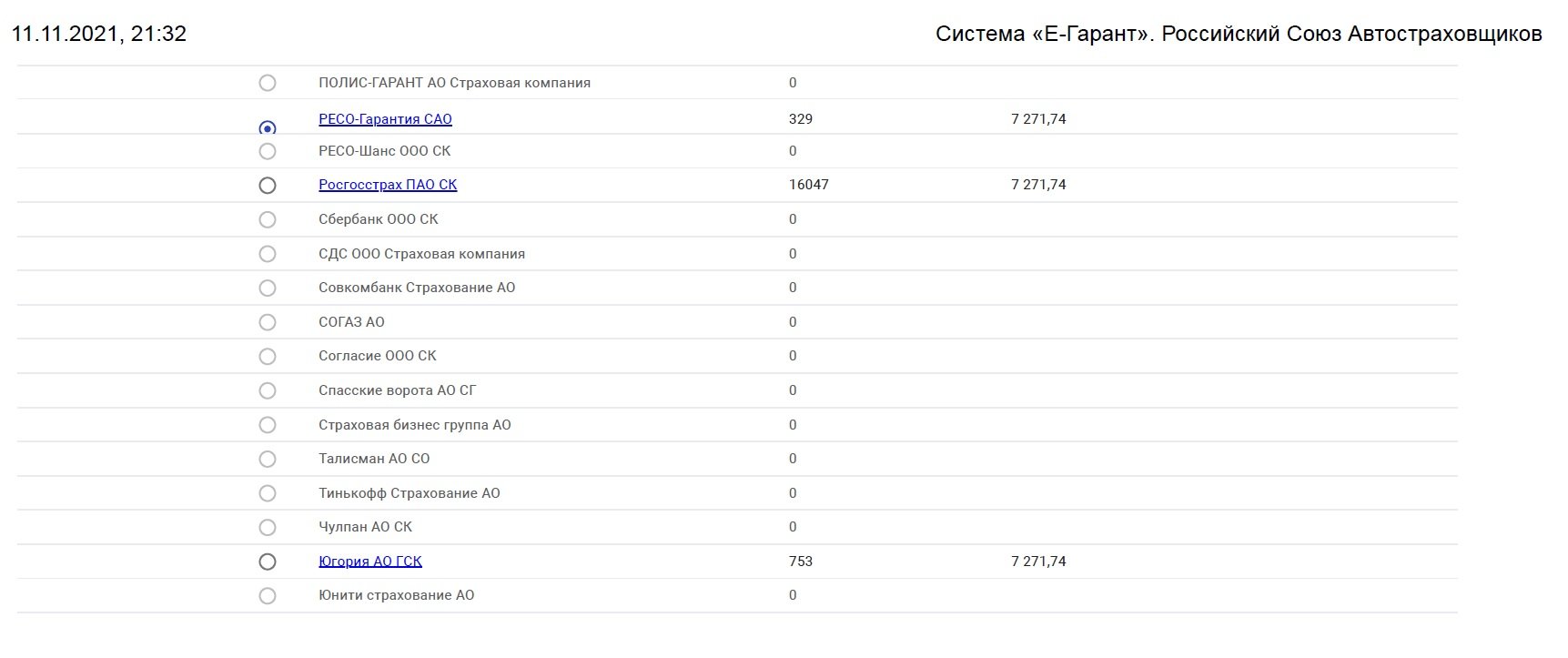Screen dimensions: 1568x658
Task: Choose the РЕСО-Шанс ООО СК radio option
Action: tap(267, 151)
